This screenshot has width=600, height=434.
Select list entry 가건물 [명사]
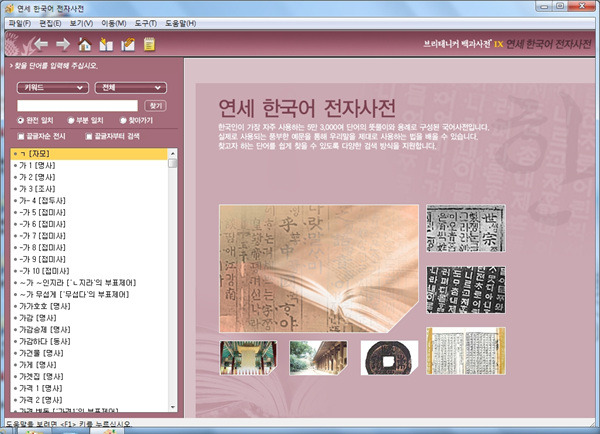pyautogui.click(x=89, y=353)
